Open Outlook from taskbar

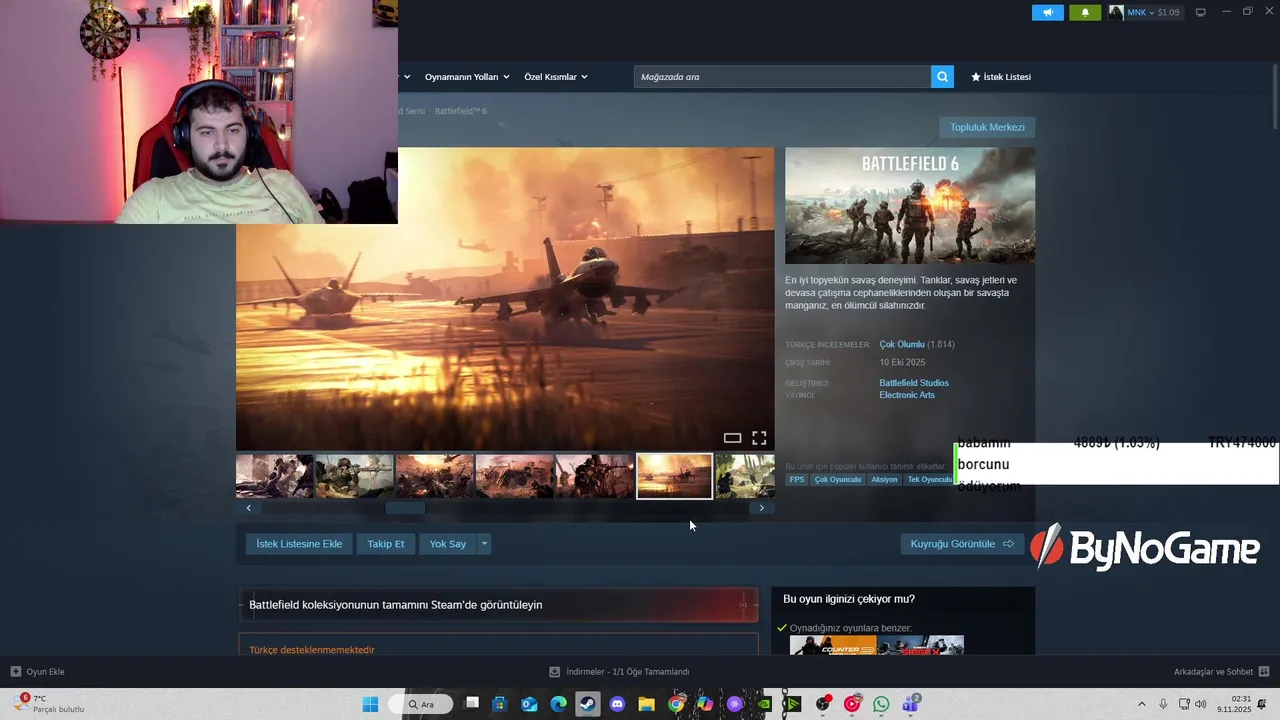point(530,704)
